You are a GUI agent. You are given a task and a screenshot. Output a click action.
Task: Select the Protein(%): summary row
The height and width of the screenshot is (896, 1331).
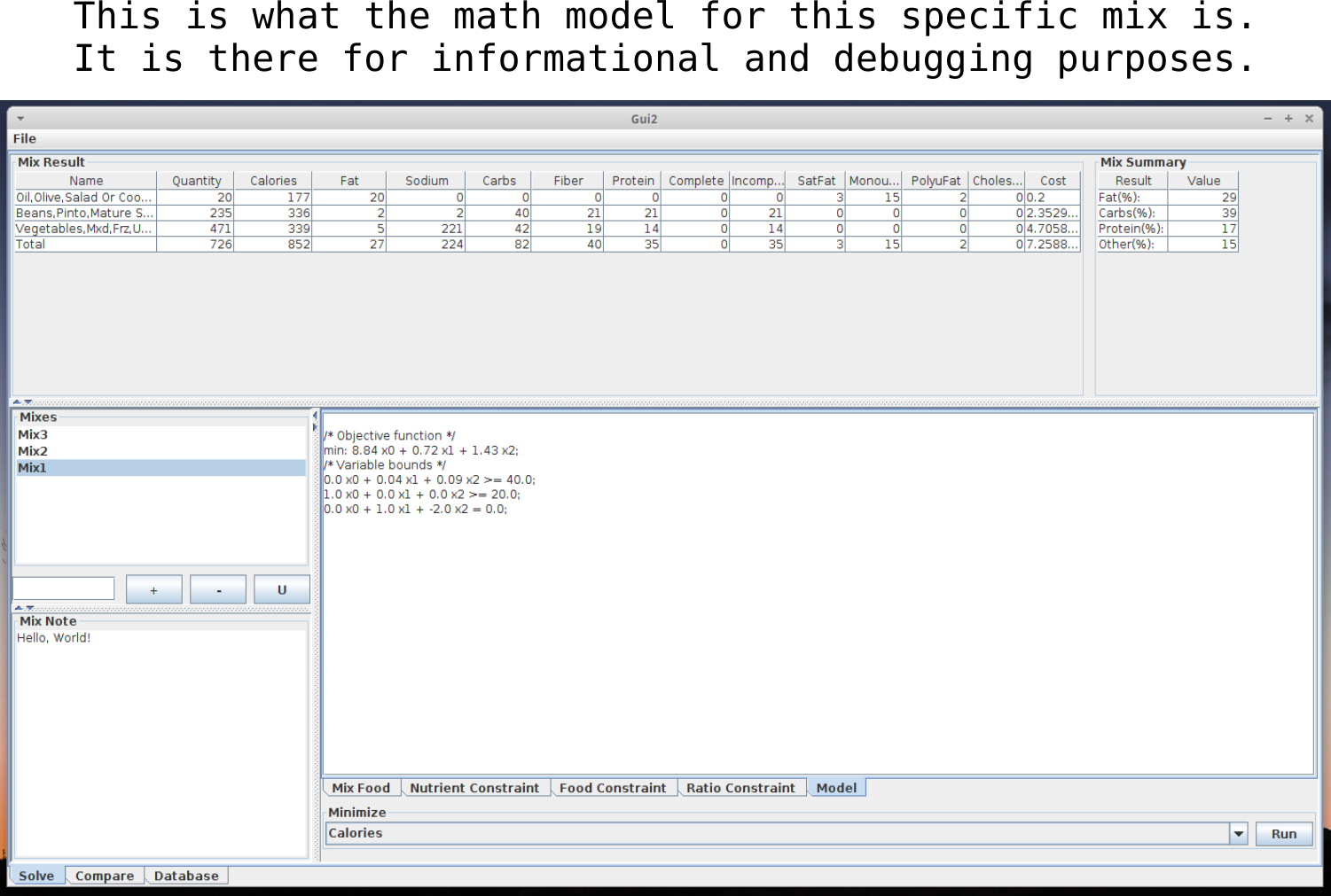click(1167, 229)
